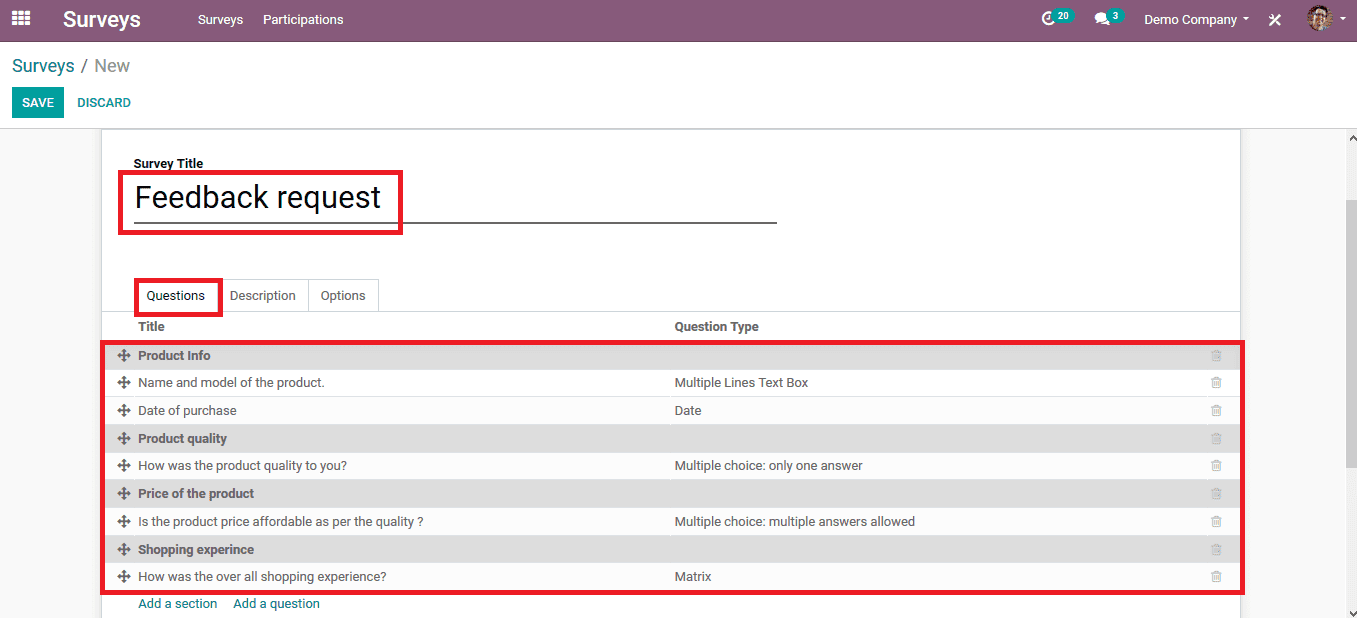
Task: Open 'How was the product quality to you?'
Action: pos(242,466)
